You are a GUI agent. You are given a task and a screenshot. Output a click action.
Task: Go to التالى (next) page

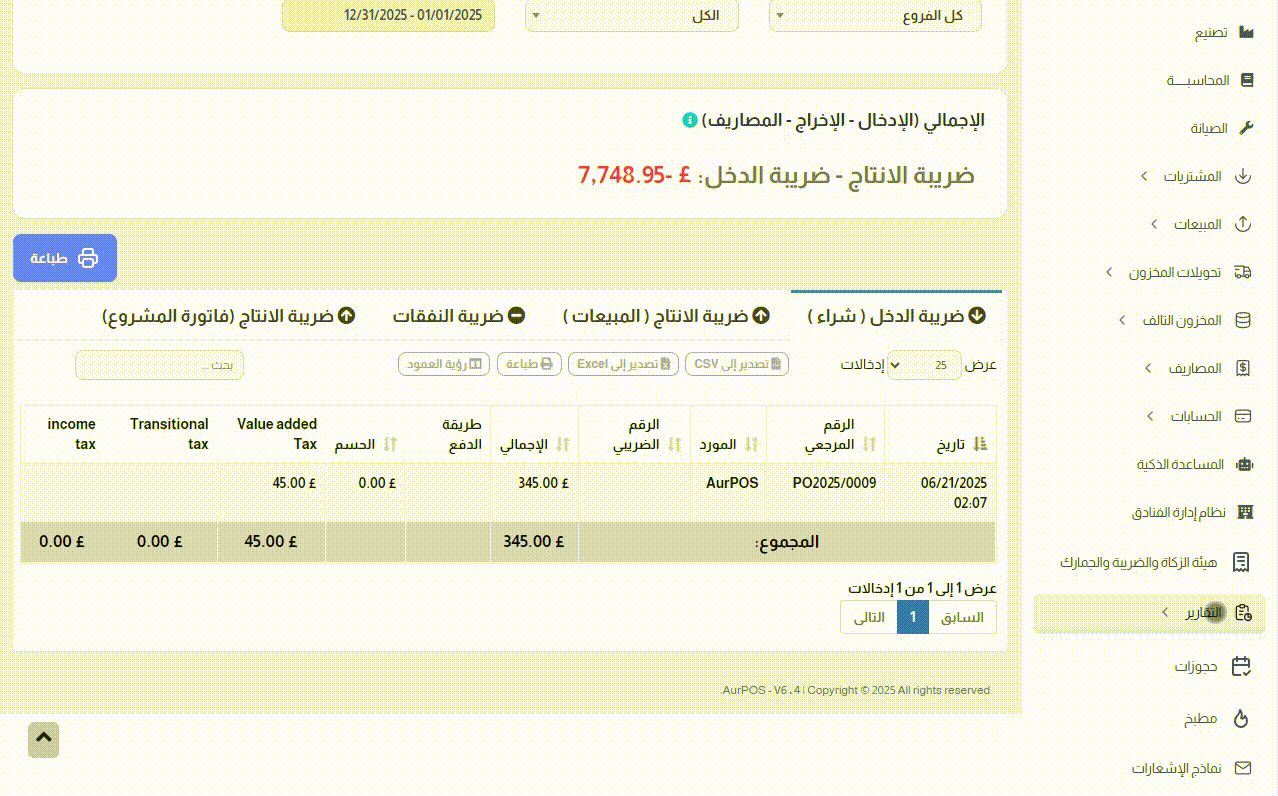869,617
